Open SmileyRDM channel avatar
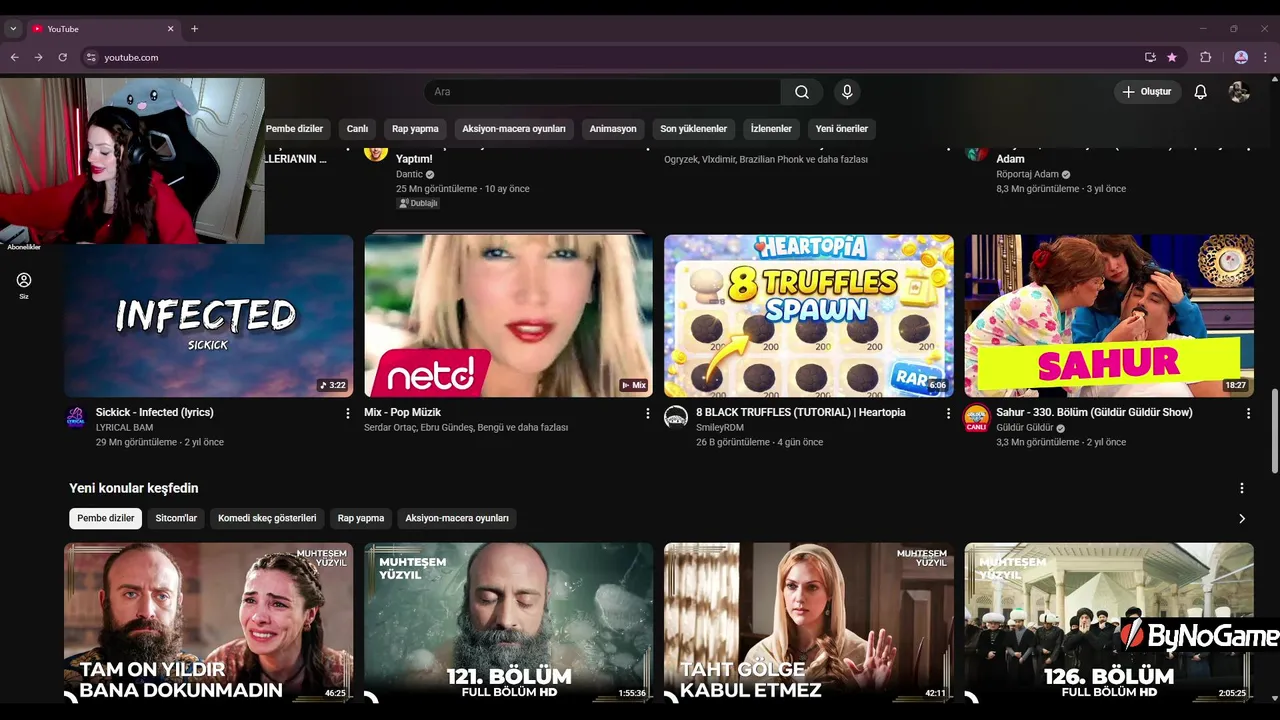The width and height of the screenshot is (1280, 720). pos(676,417)
